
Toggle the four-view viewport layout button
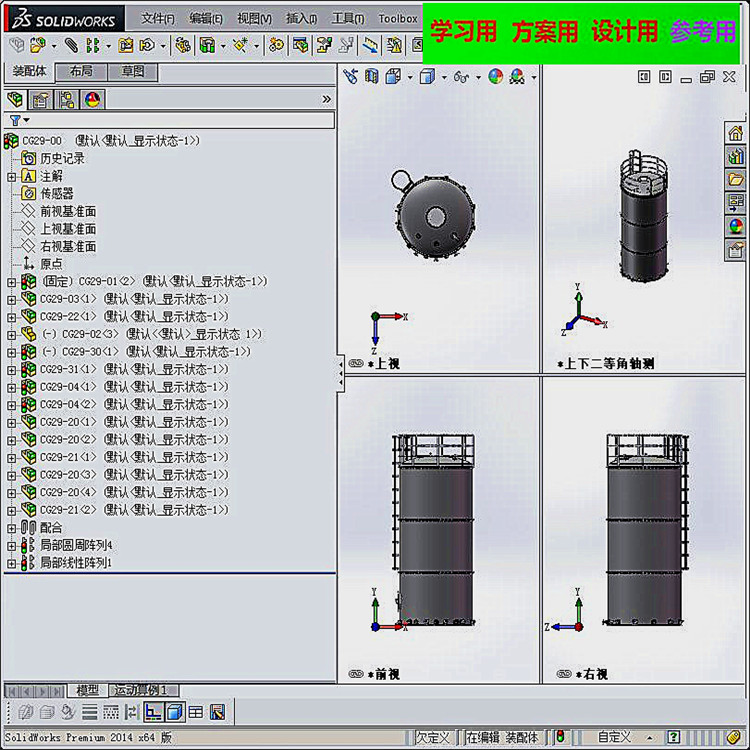(x=195, y=713)
